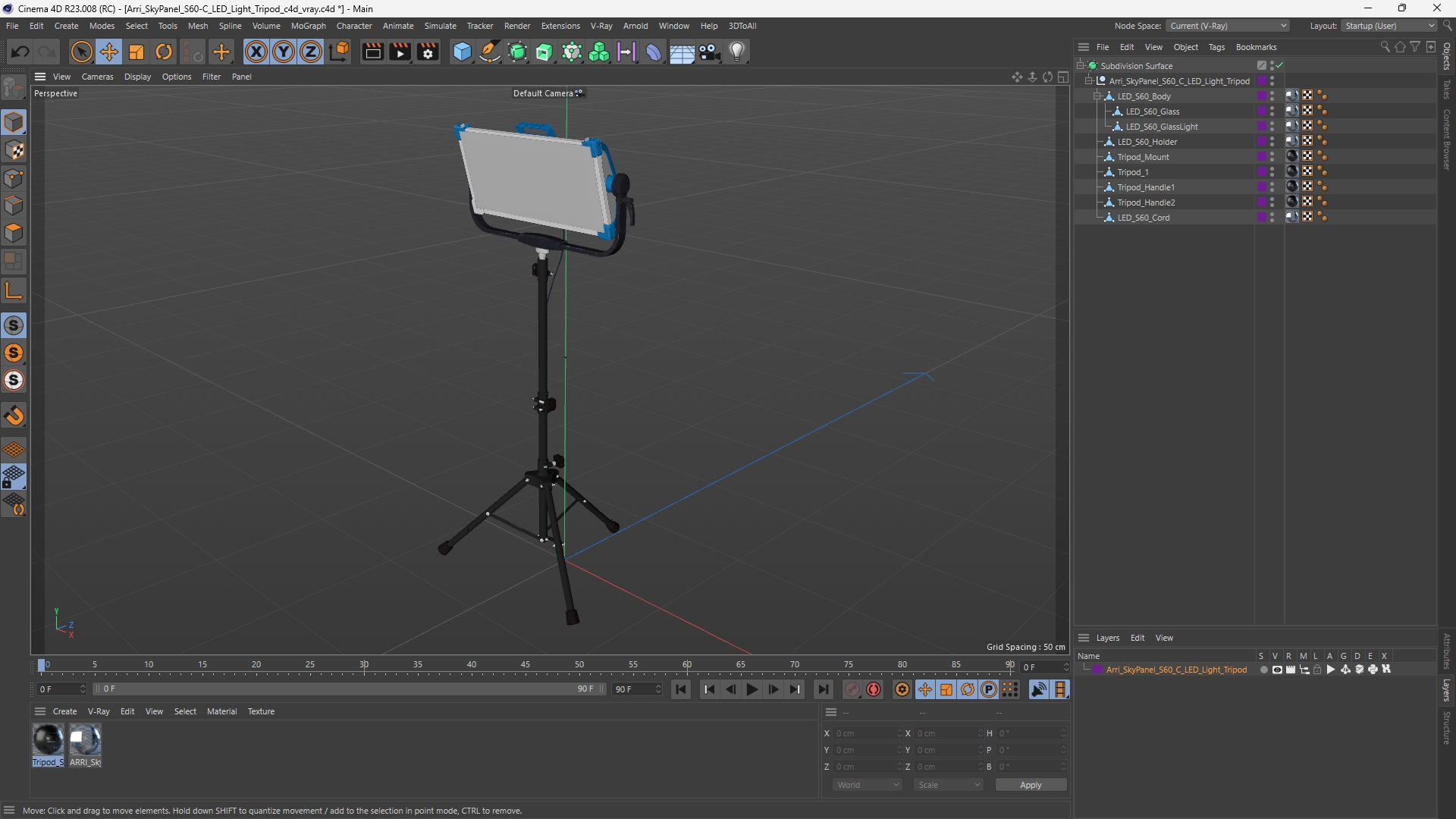Click the Floor grid icon in toolbar

(x=682, y=52)
